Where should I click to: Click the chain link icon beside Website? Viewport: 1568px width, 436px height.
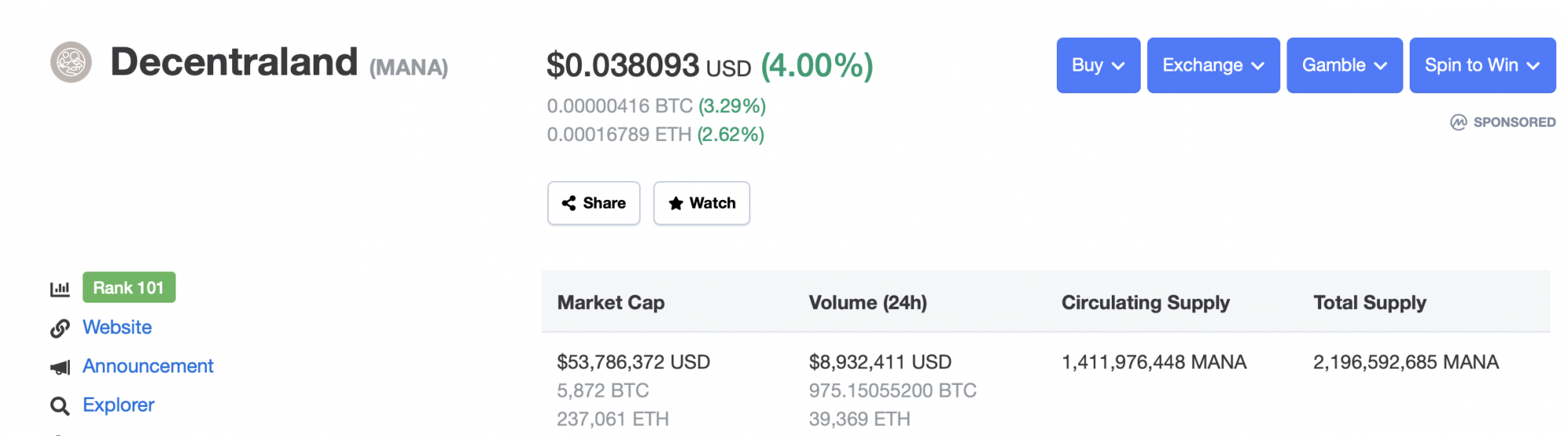pos(60,328)
